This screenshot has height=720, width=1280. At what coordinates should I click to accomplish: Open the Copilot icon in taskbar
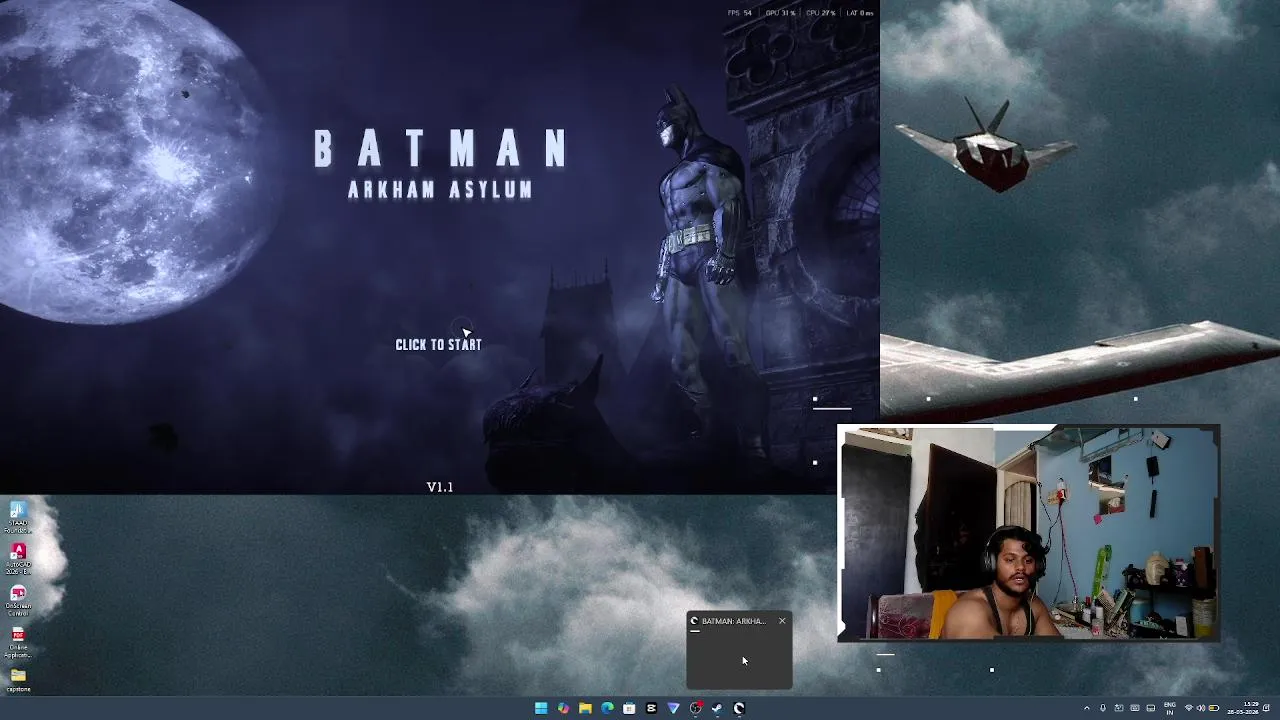pos(563,708)
